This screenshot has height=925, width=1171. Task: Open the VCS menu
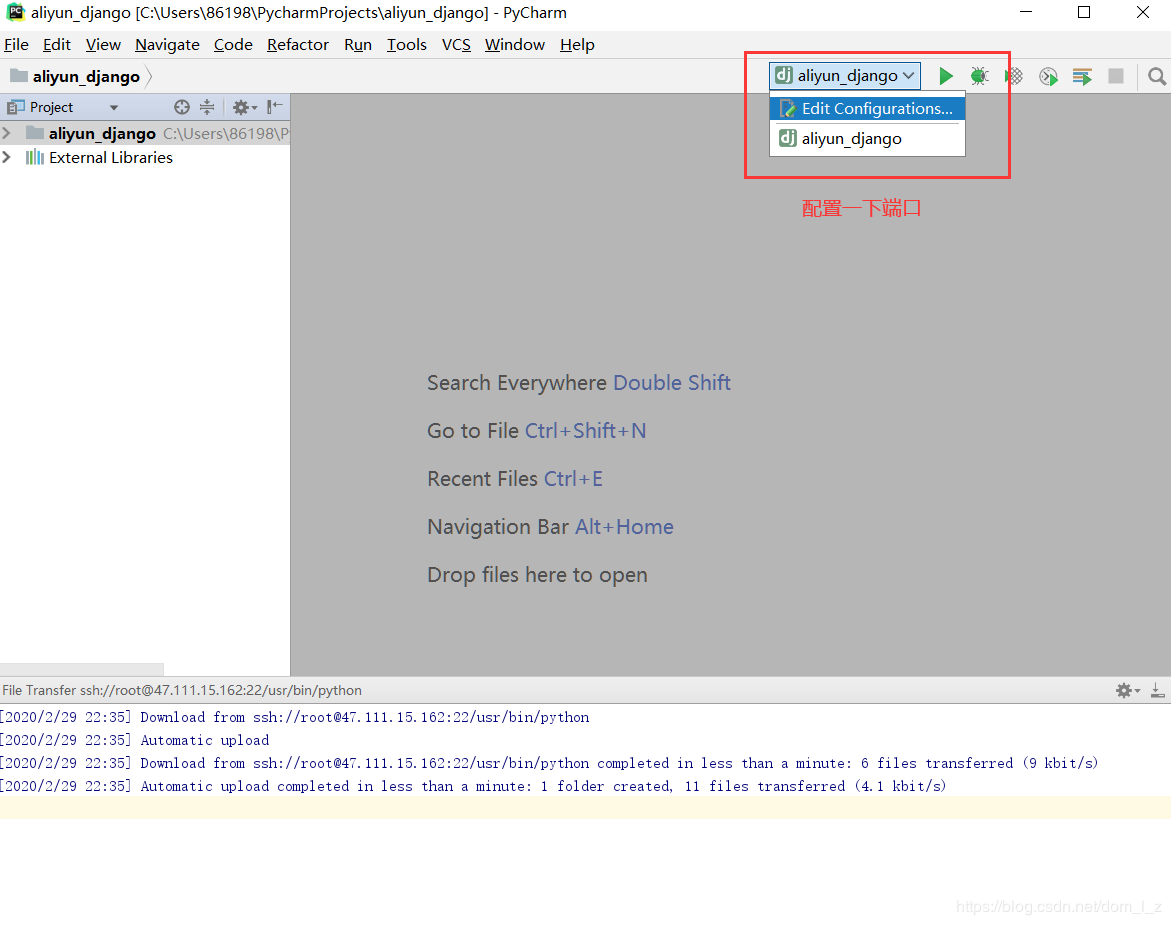(x=456, y=45)
